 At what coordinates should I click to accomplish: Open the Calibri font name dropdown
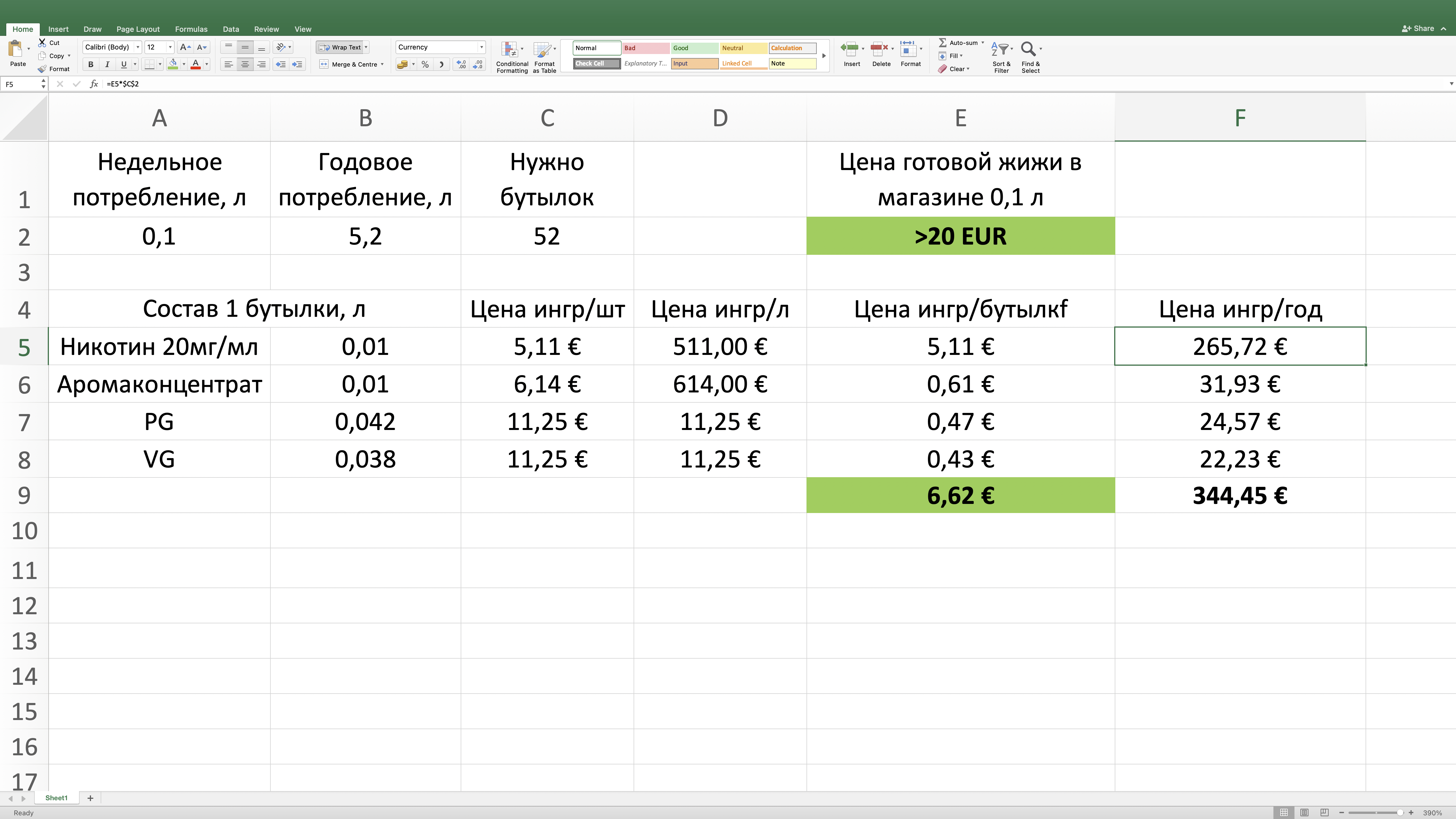coord(137,47)
